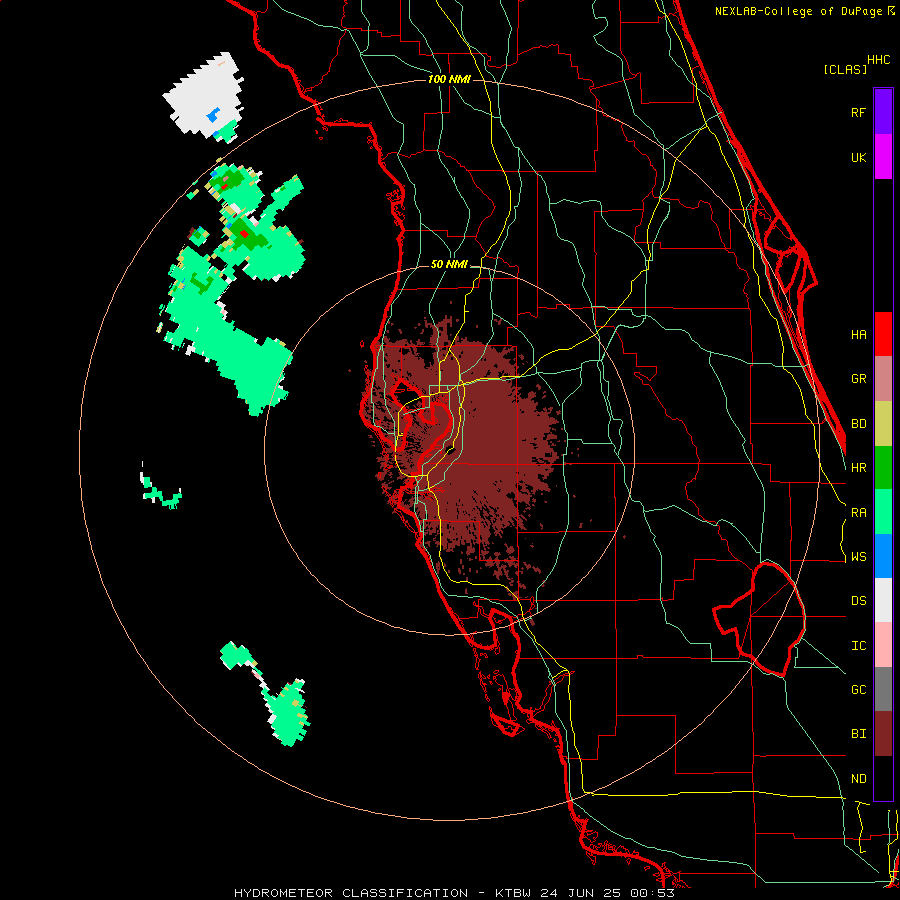Click the RA legend label
This screenshot has width=900, height=900.
tap(859, 512)
